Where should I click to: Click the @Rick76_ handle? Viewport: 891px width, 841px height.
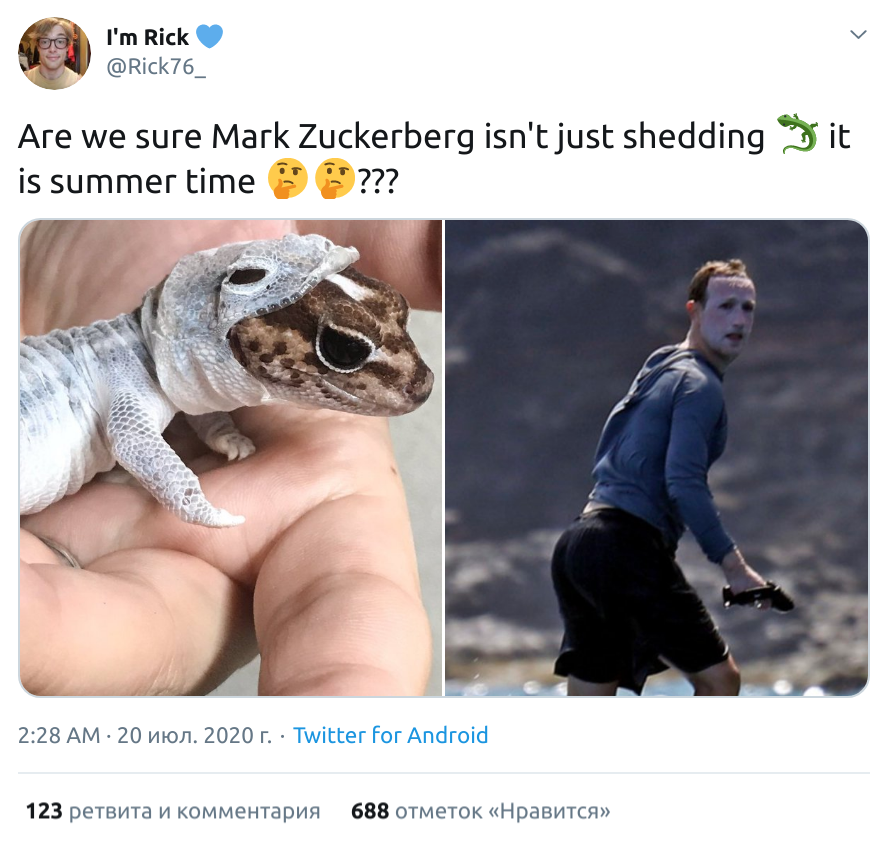156,69
